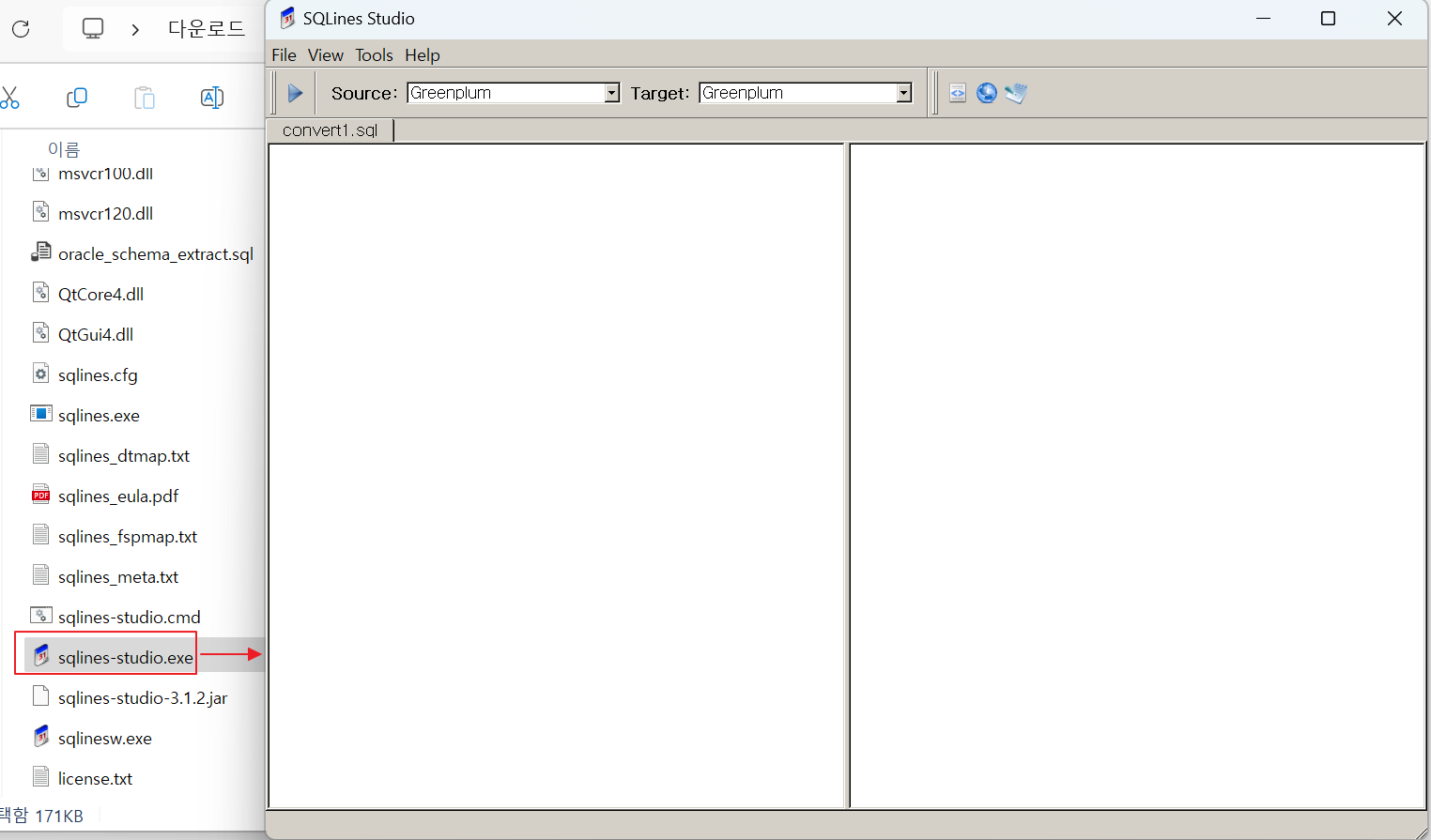Click inside the left source SQL editor pane
Screen dimensions: 1431x840
coord(557,475)
